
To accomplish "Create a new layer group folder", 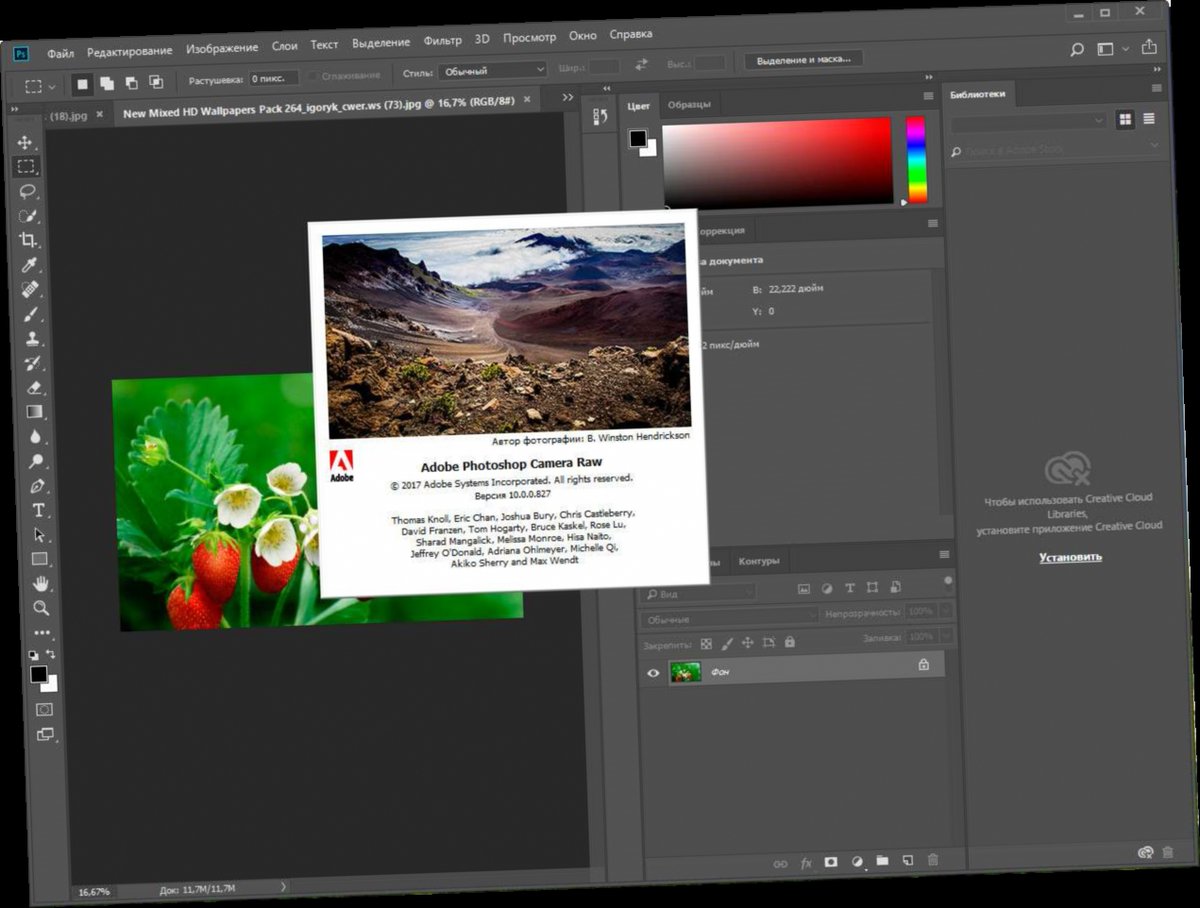I will [x=882, y=860].
